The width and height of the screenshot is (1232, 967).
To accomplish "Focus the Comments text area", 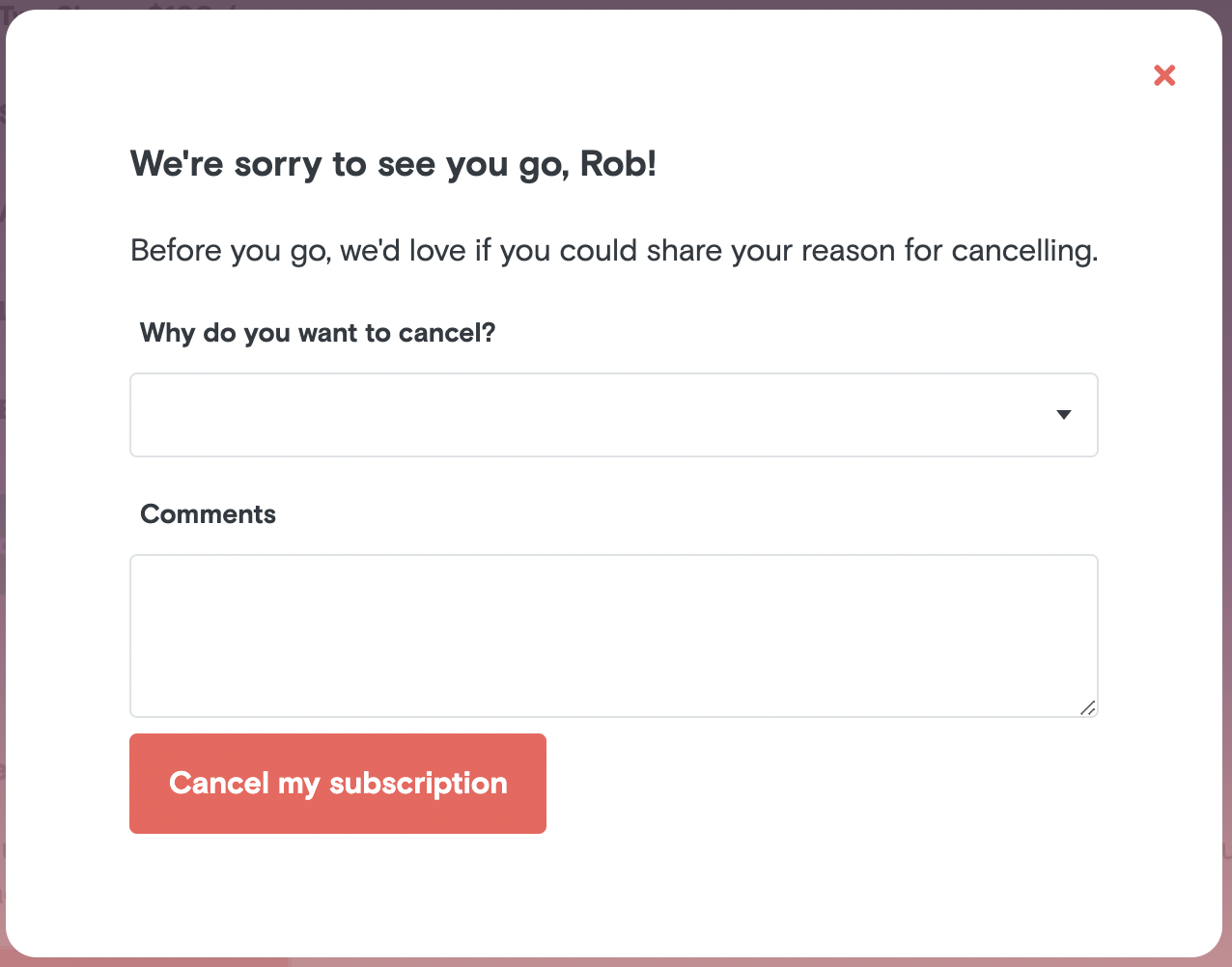I will 613,635.
